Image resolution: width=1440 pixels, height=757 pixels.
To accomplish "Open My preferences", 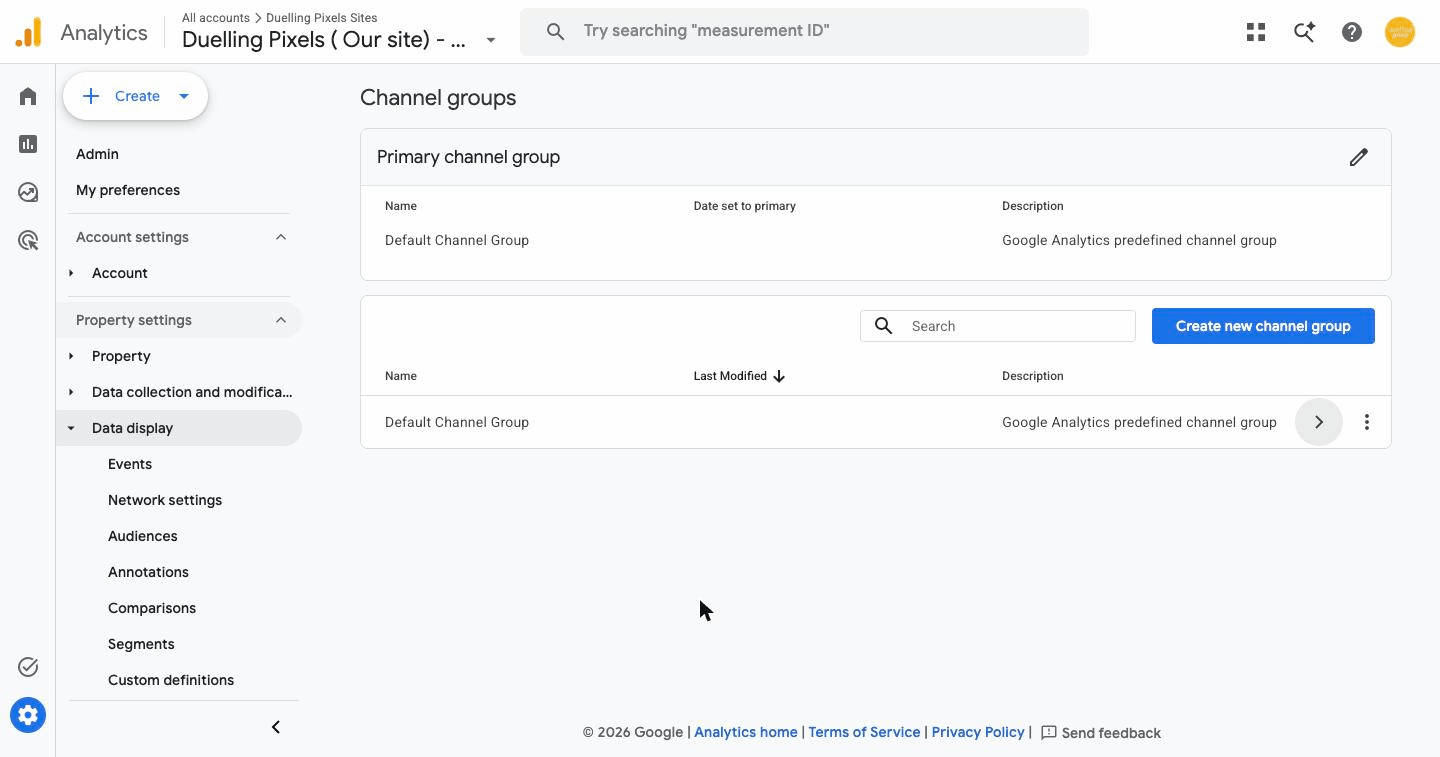I will [128, 190].
